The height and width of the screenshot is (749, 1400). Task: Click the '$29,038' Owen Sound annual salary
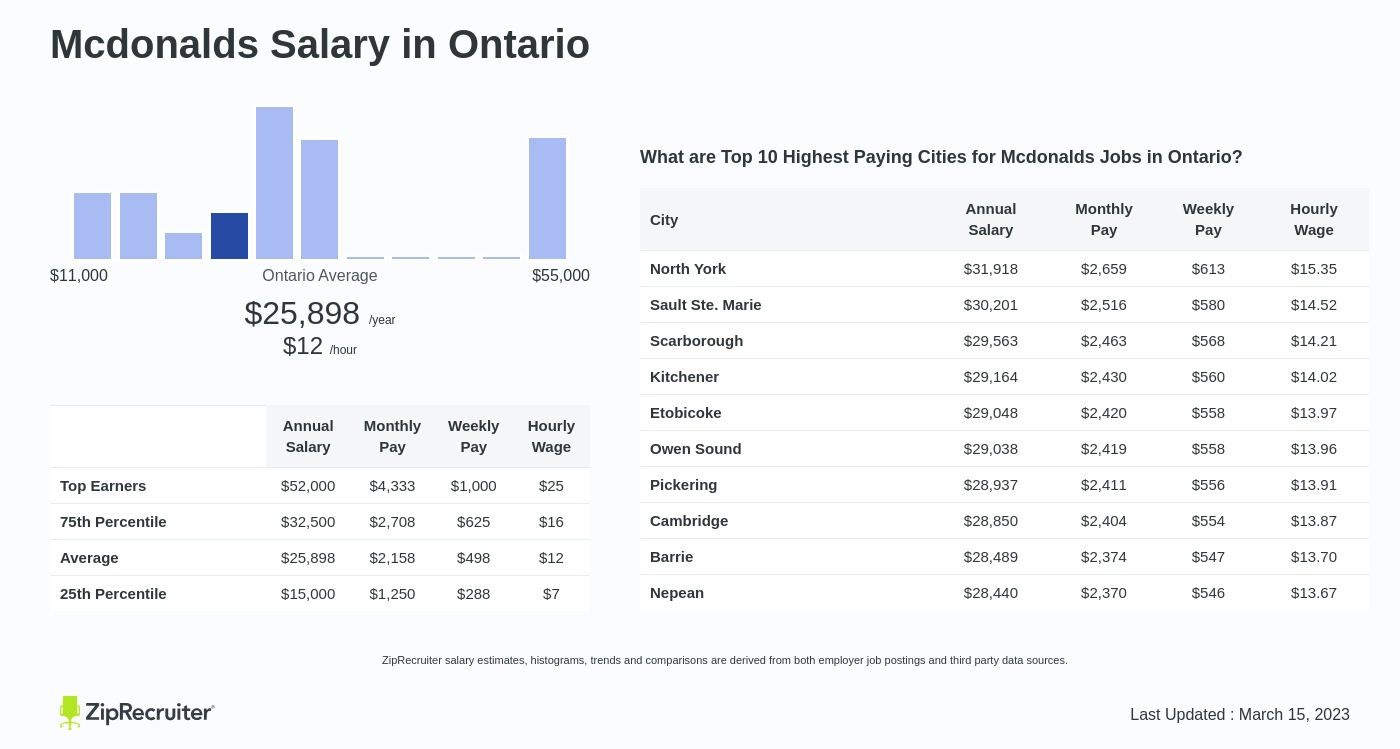(x=991, y=449)
